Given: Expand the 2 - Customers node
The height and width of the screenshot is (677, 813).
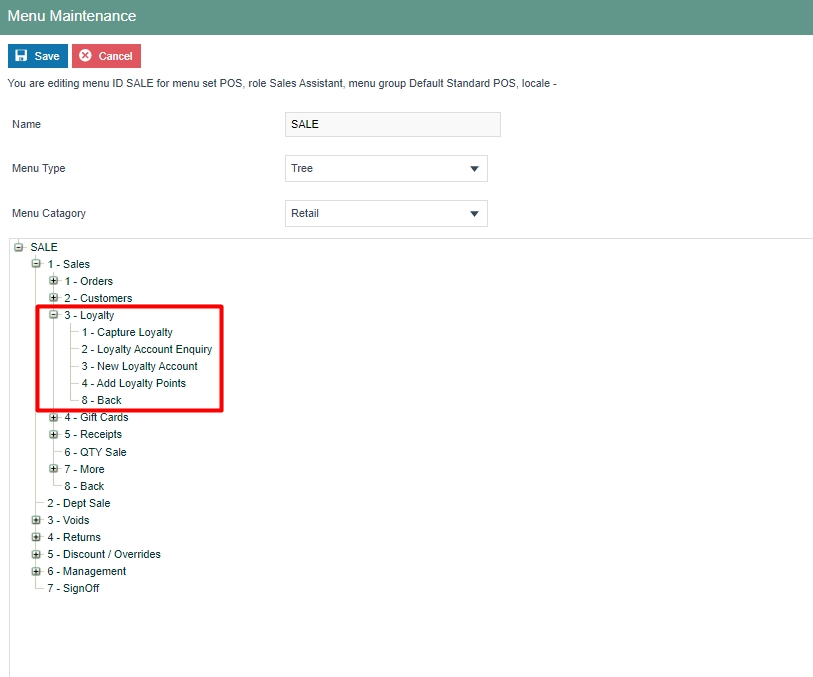Looking at the screenshot, I should pos(54,298).
